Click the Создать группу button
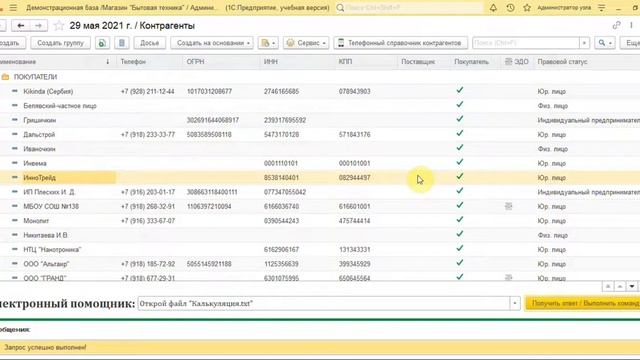The width and height of the screenshot is (640, 360). [x=60, y=43]
